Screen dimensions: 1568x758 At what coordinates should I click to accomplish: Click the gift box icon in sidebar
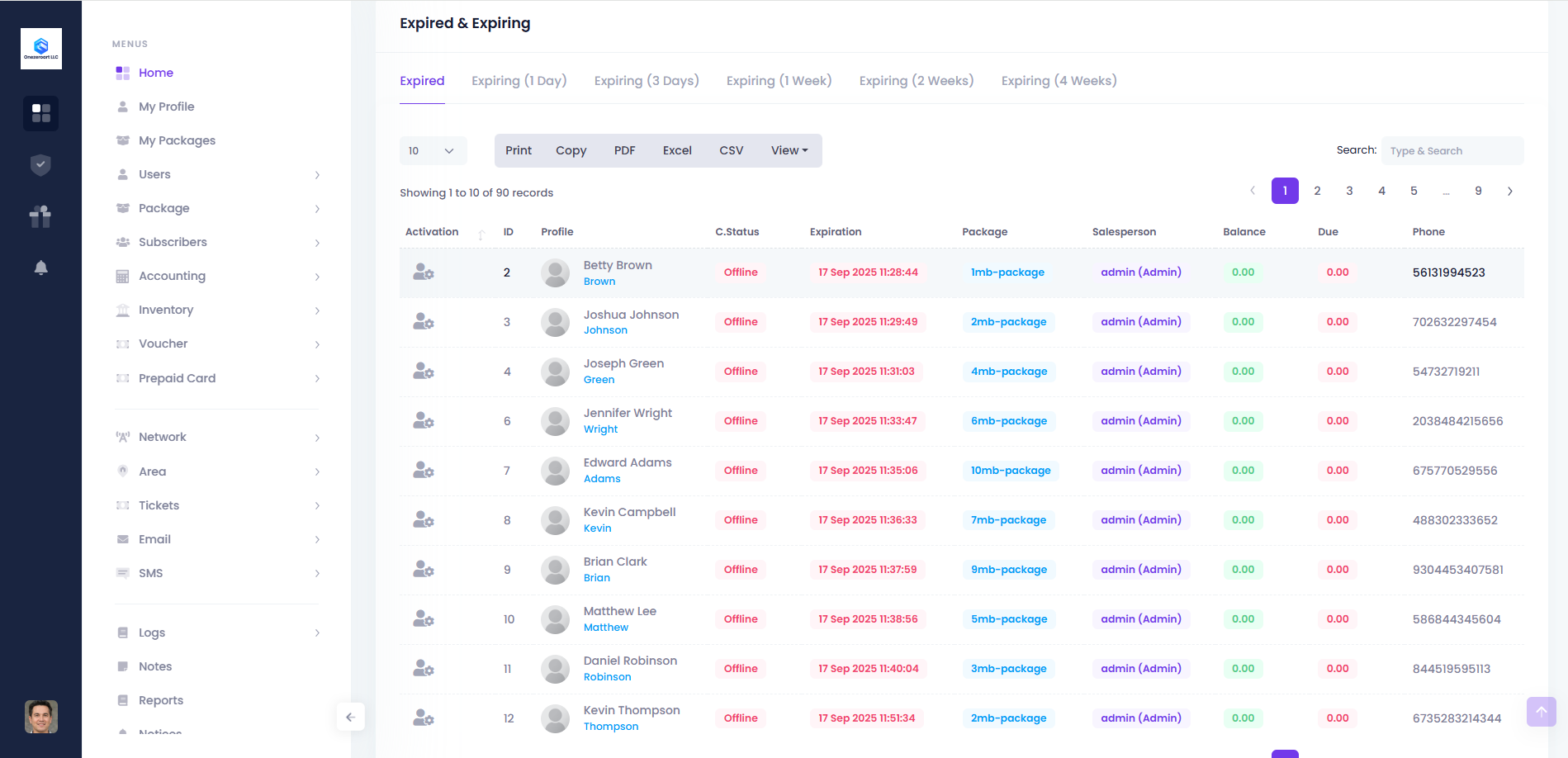click(x=40, y=216)
